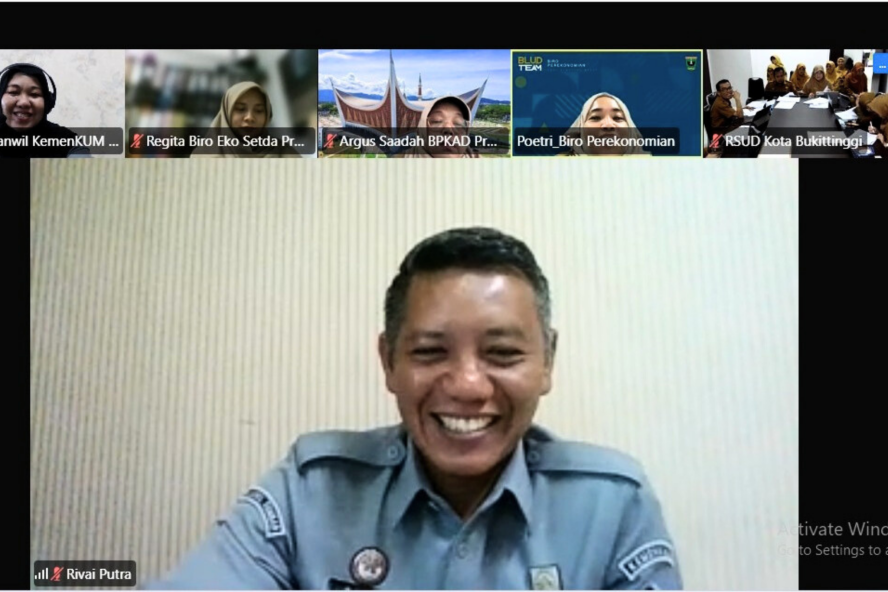Select the highlighted Poetri video tile
Image resolution: width=888 pixels, height=592 pixels.
pos(607,95)
